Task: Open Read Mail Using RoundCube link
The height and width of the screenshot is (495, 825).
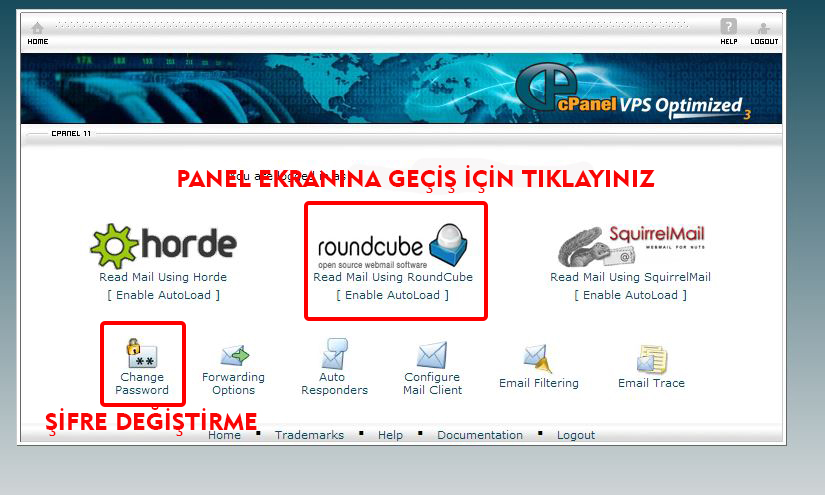Action: [393, 277]
